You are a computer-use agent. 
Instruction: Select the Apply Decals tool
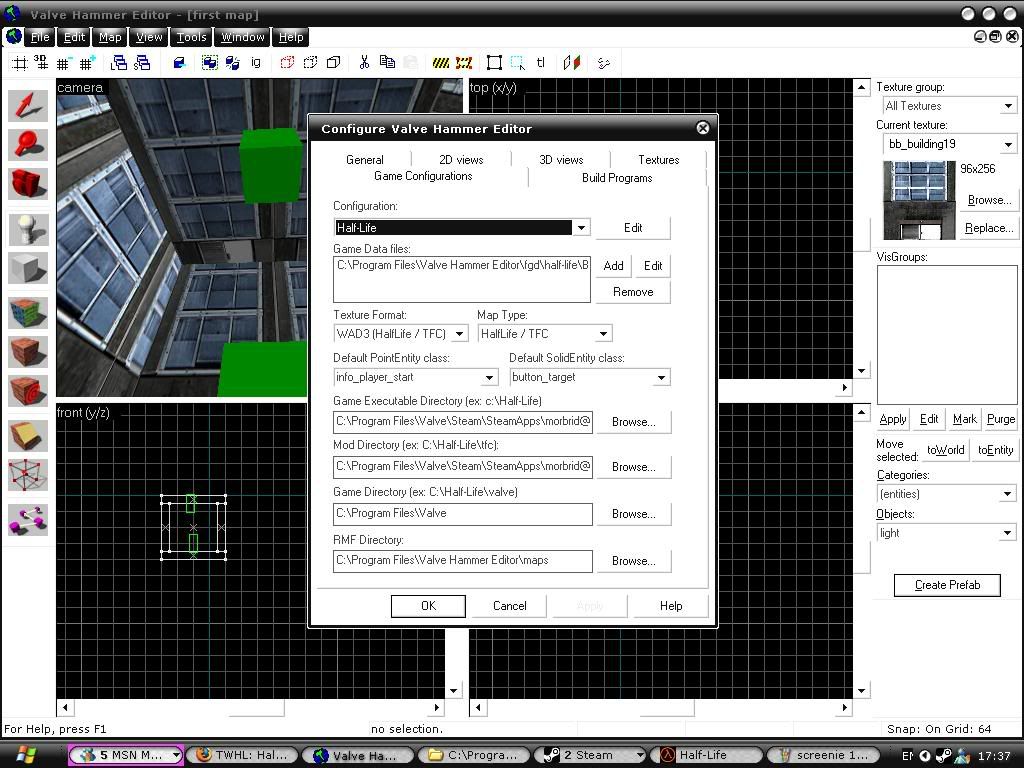pyautogui.click(x=28, y=391)
